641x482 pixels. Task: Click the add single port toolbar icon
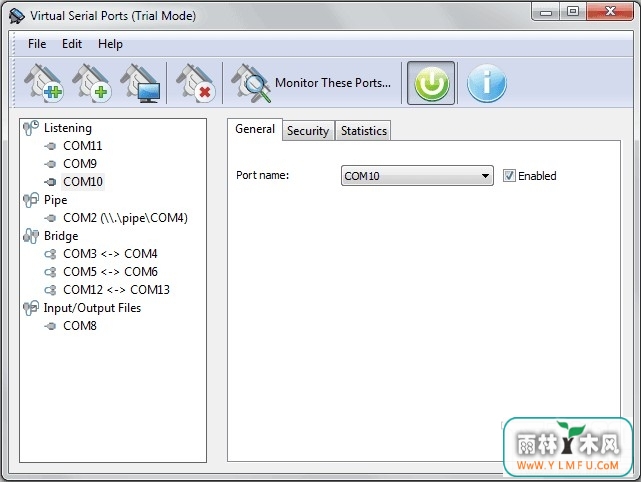point(92,83)
